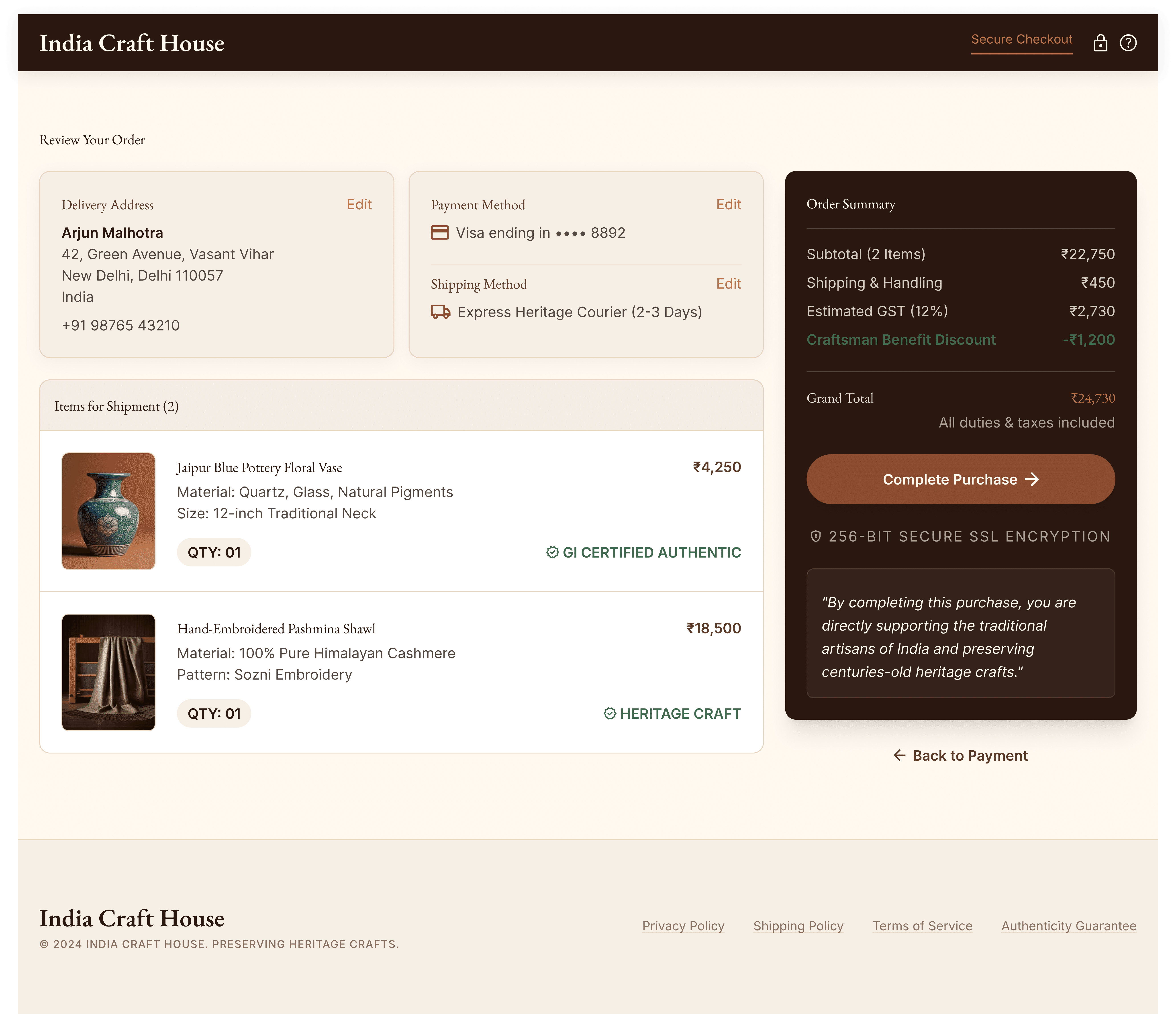1176x1014 pixels.
Task: Click the Review Your Order heading
Action: pos(92,140)
